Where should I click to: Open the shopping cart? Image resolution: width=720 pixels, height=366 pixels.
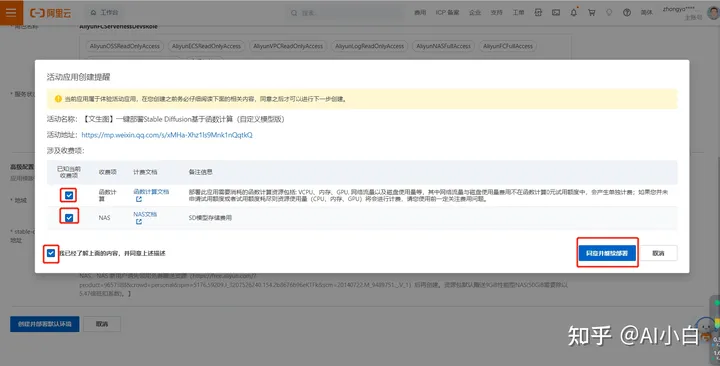591,12
